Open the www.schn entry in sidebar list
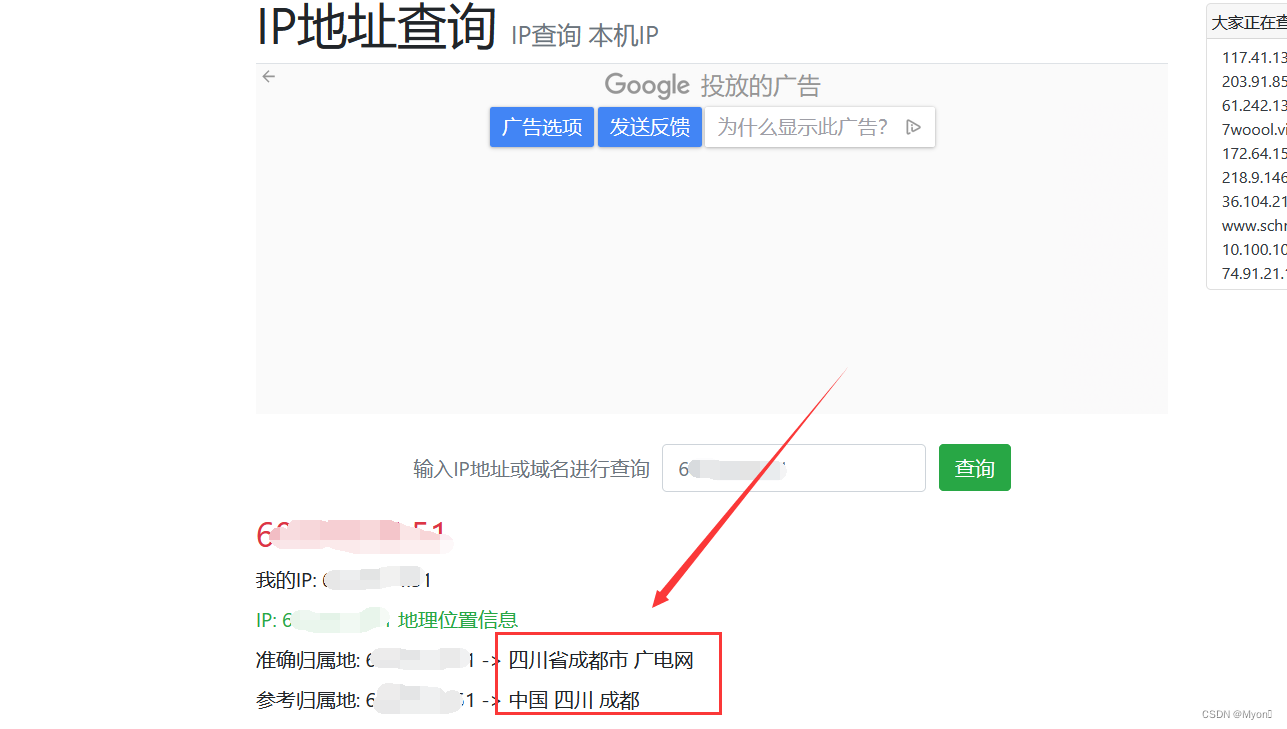This screenshot has height=729, width=1287. point(1254,226)
